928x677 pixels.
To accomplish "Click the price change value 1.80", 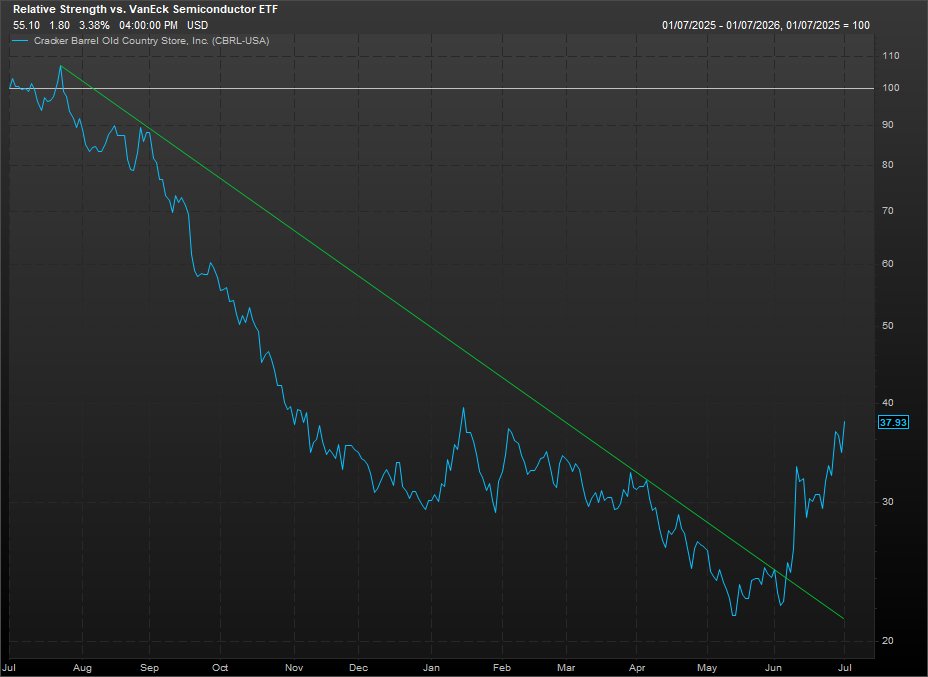I will point(59,25).
